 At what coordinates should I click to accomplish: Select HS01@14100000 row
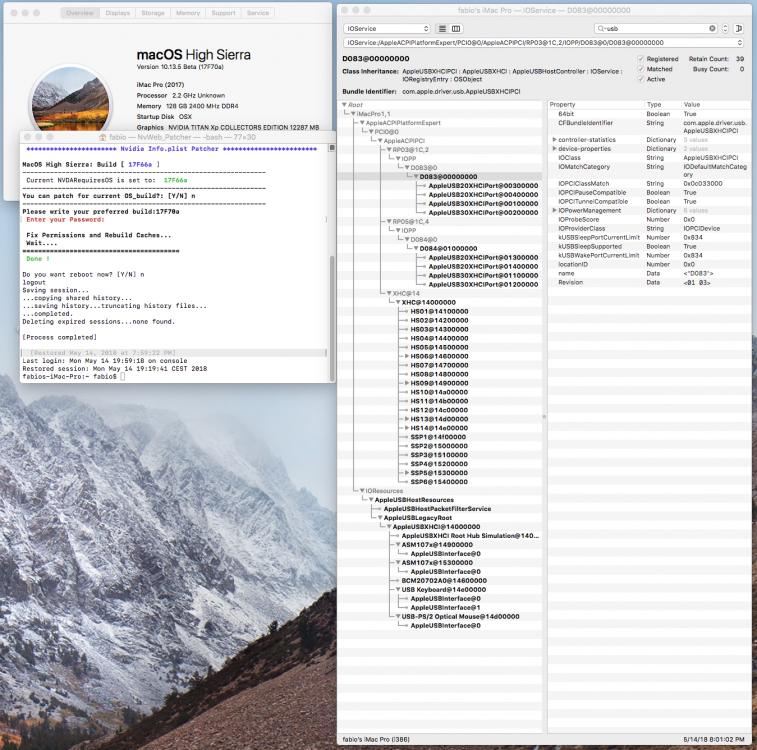pos(439,311)
